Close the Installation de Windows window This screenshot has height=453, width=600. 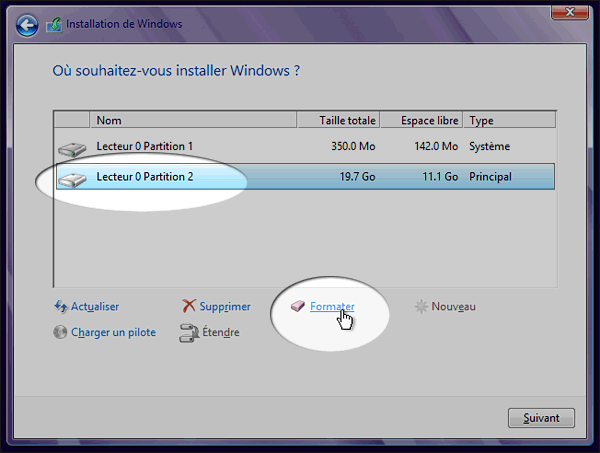(x=570, y=12)
